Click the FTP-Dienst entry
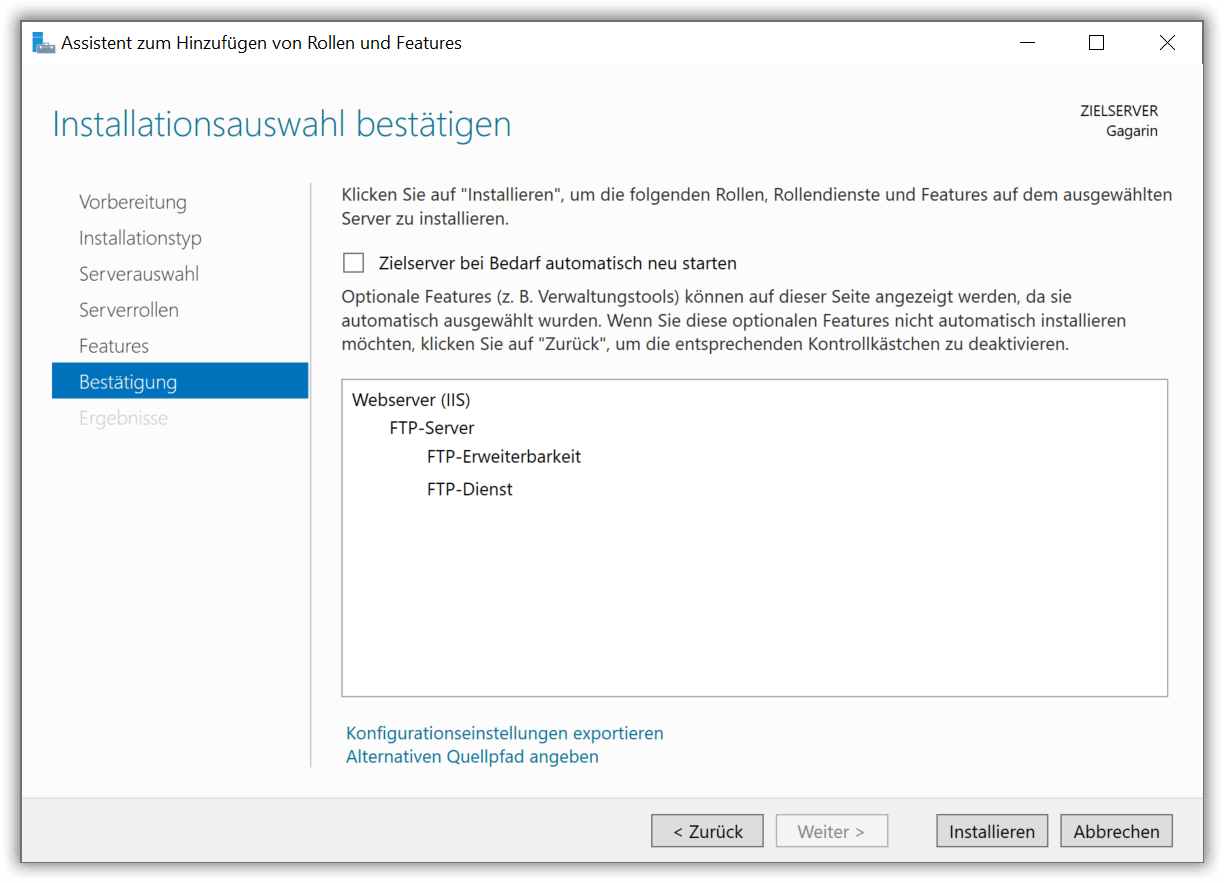Screen dimensions: 1224x883 [470, 490]
